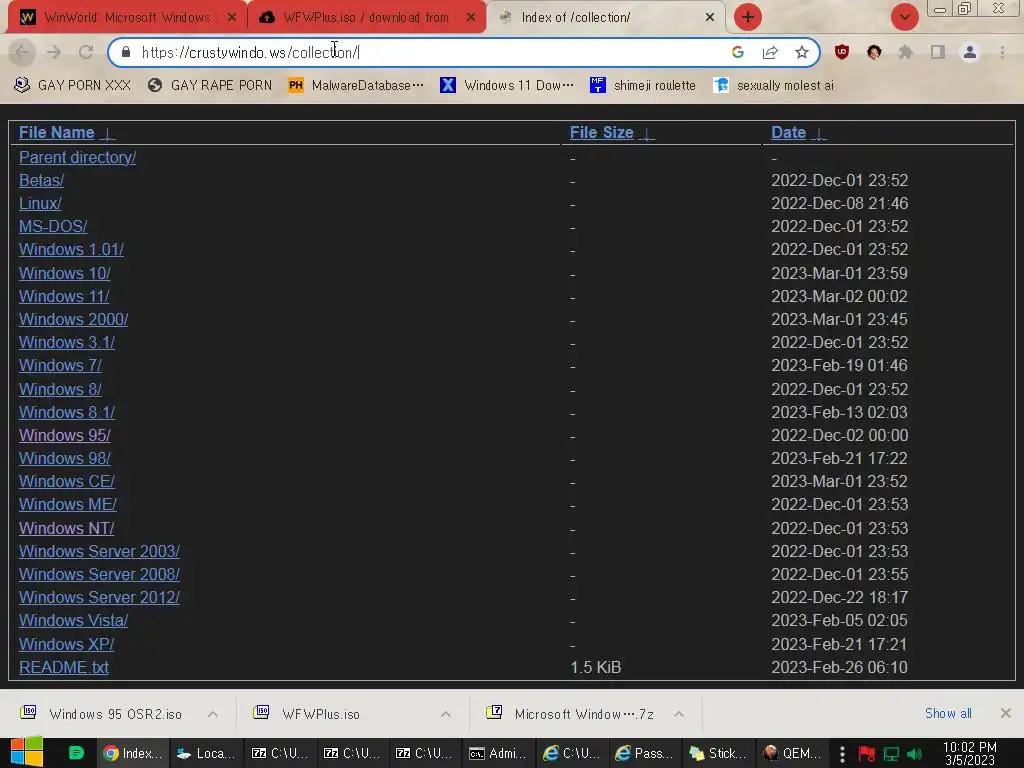Image resolution: width=1024 pixels, height=768 pixels.
Task: Go back to the previous page
Action: [22, 52]
